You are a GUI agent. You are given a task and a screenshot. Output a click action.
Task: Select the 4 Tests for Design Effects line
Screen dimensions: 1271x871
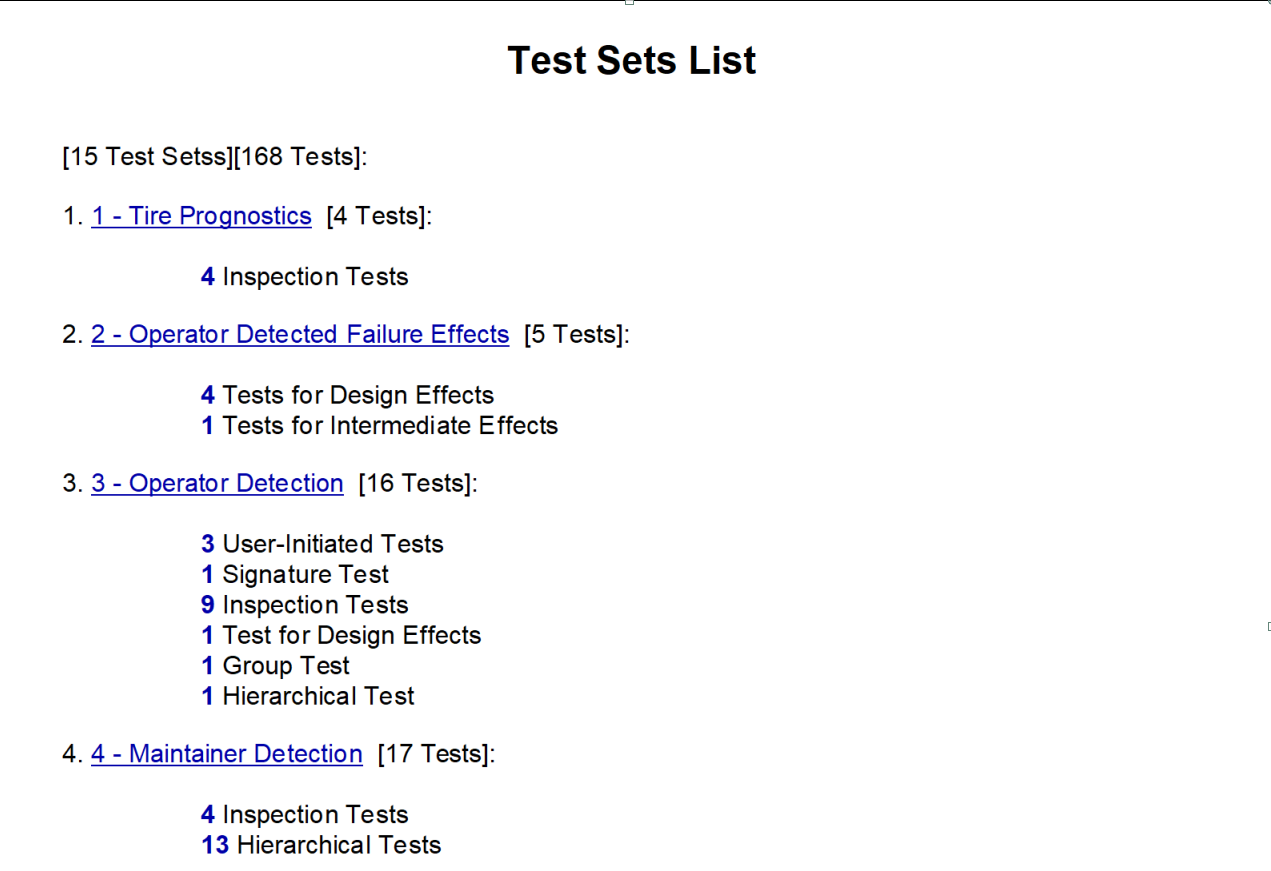tap(348, 395)
